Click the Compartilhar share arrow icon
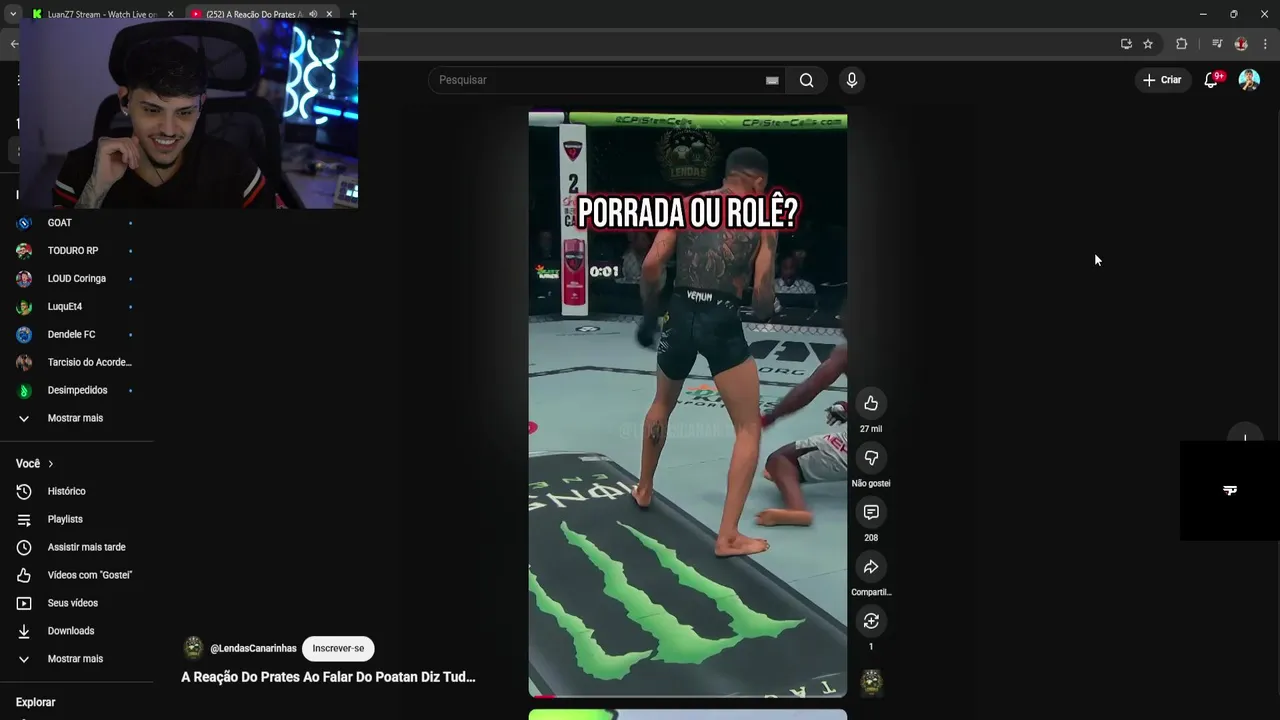 (x=871, y=567)
